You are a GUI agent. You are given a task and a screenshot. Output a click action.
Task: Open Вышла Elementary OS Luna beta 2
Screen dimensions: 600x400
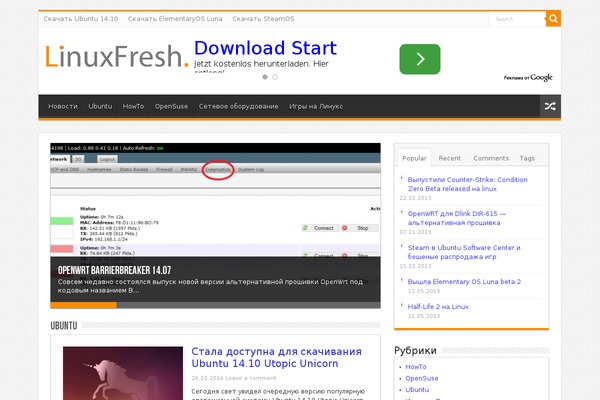click(464, 282)
